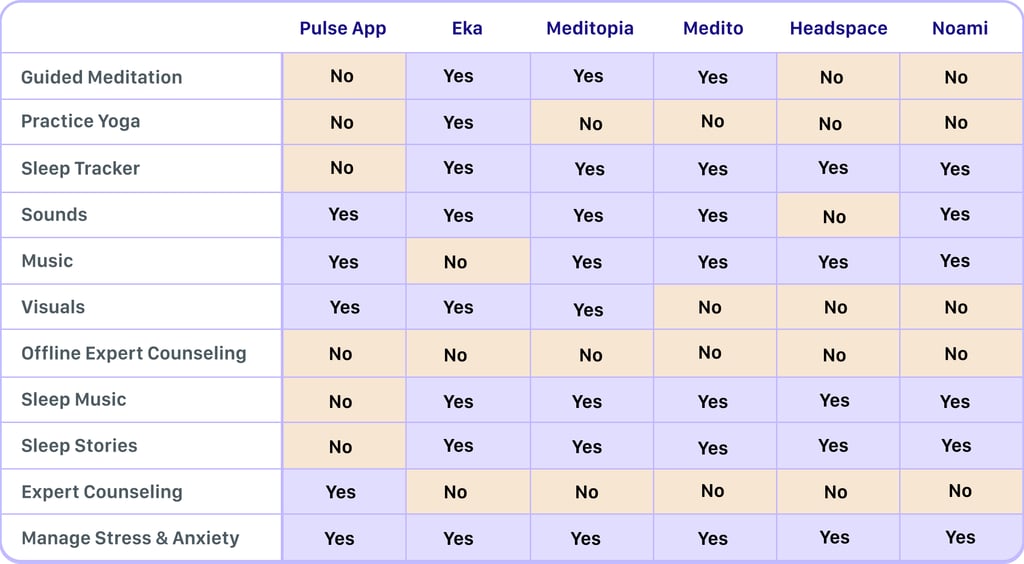1024x564 pixels.
Task: Click the Music row label
Action: [x=47, y=261]
